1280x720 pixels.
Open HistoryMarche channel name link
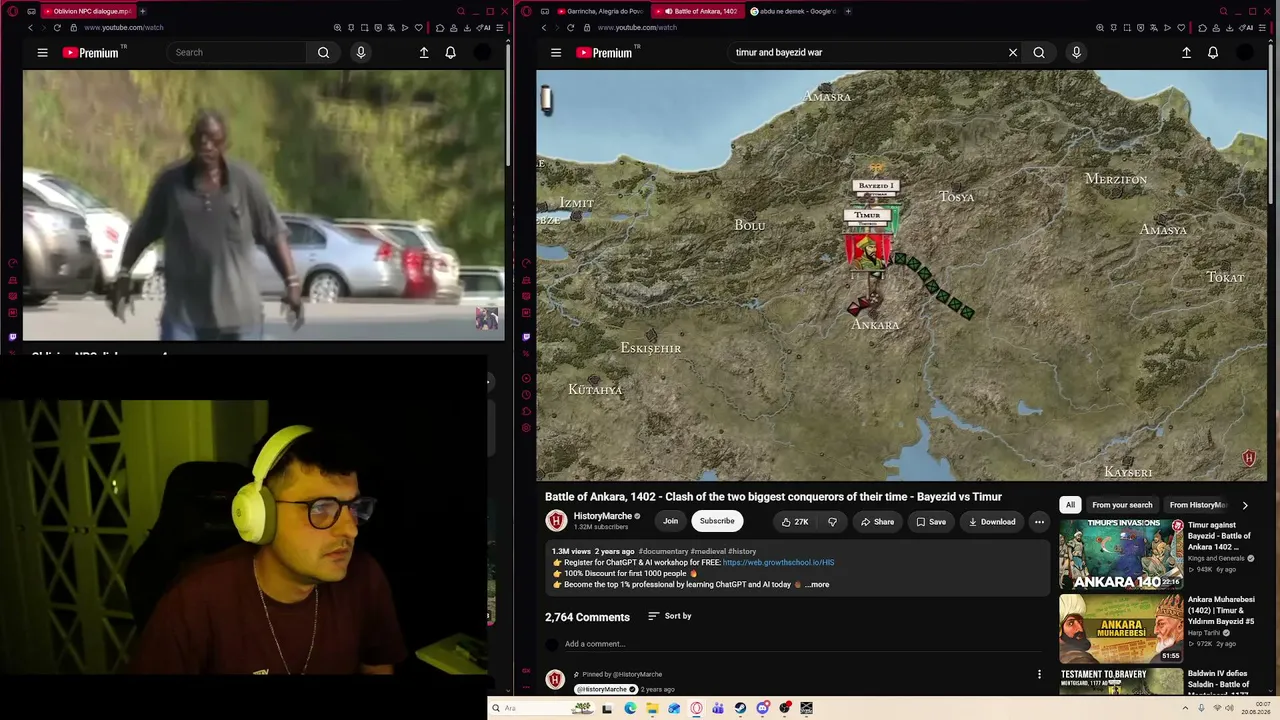(x=603, y=516)
